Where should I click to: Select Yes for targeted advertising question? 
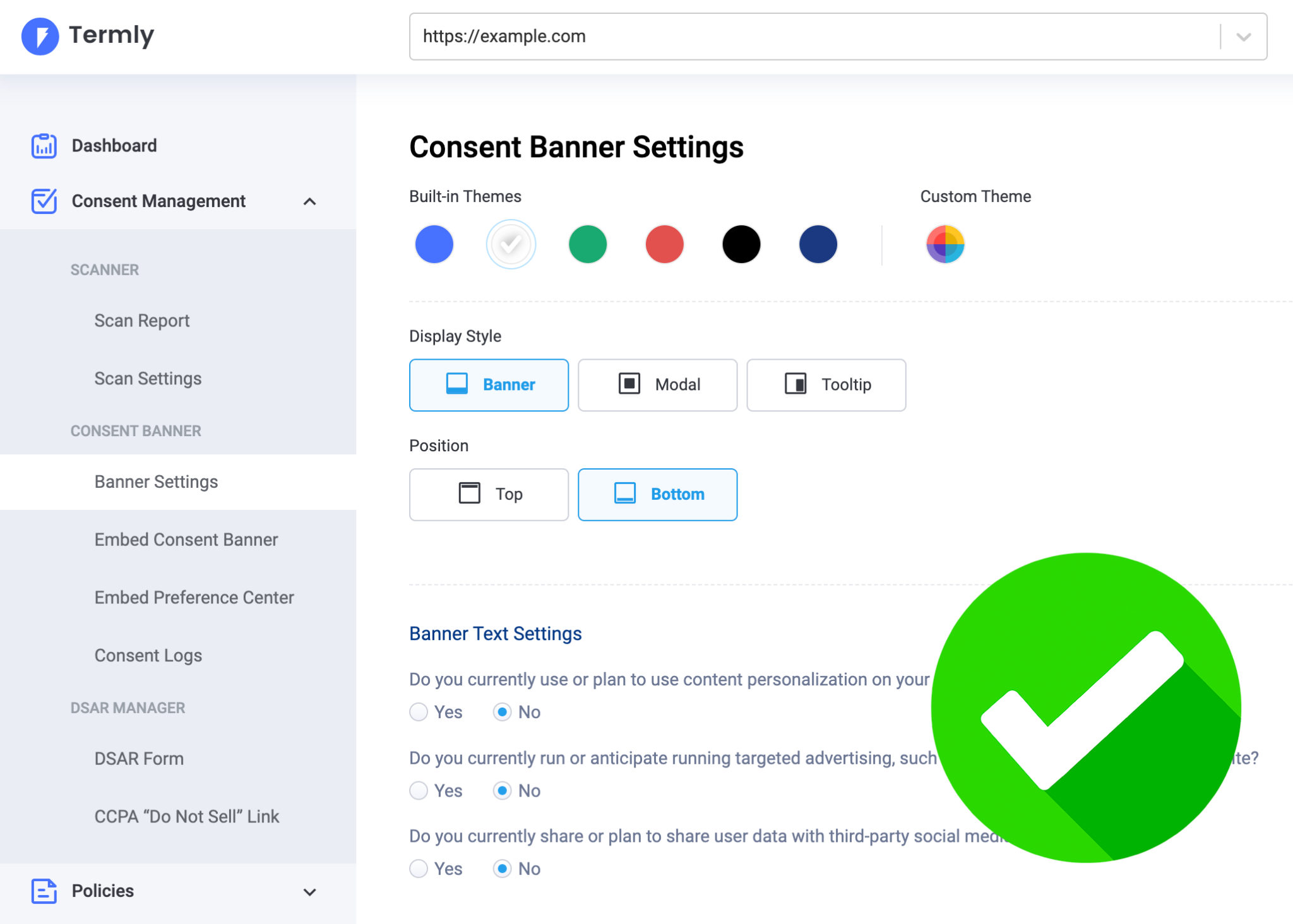tap(419, 791)
